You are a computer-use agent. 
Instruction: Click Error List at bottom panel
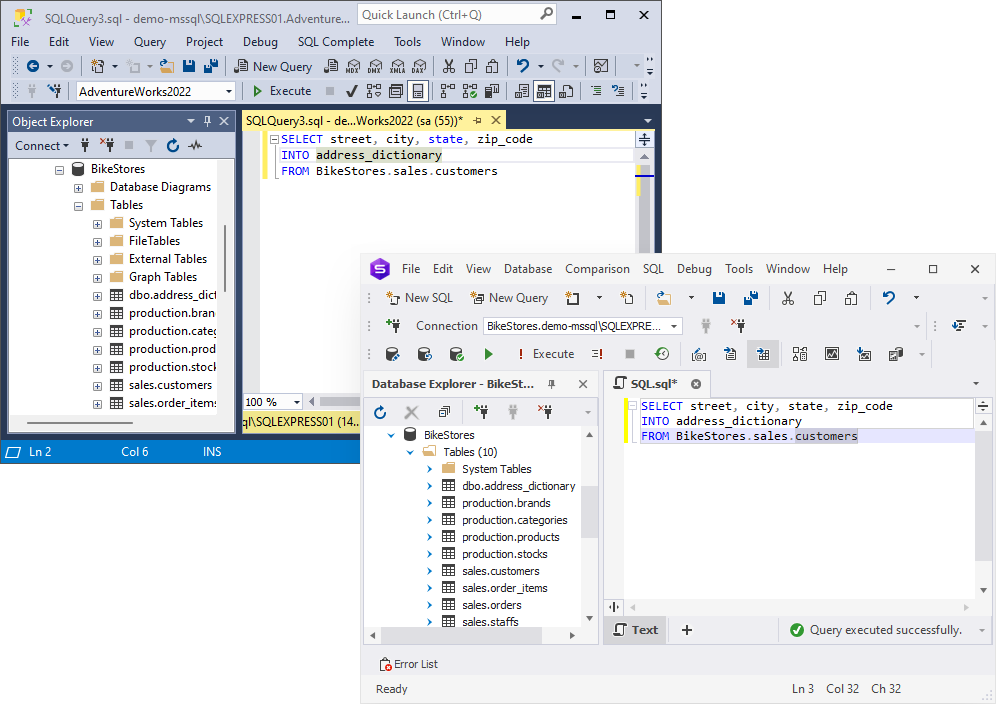pyautogui.click(x=408, y=664)
